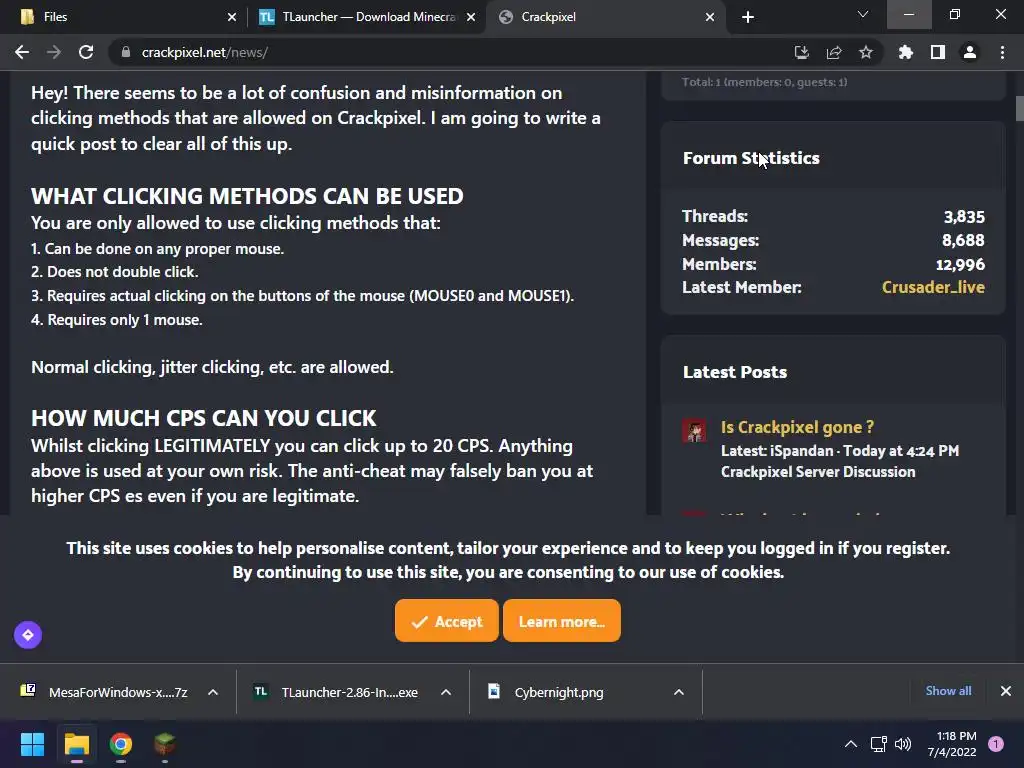Accept the site cookies

447,621
